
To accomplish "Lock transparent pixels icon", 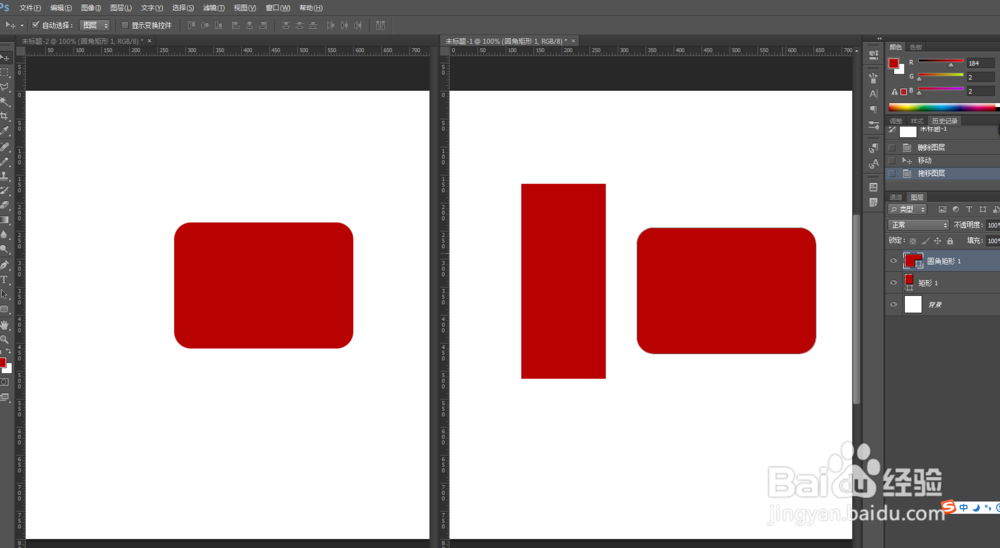I will 913,241.
